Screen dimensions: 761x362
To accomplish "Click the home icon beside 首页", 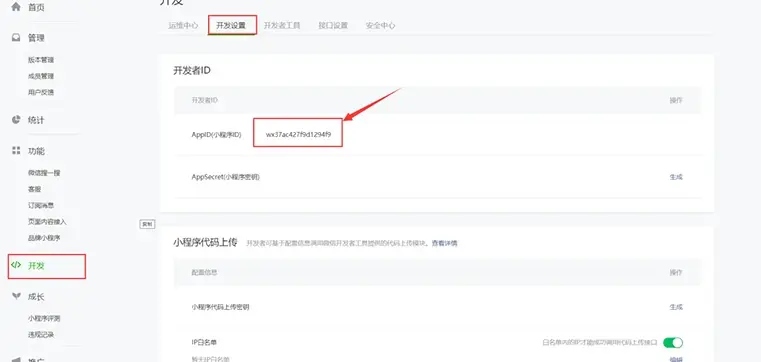I will coord(16,7).
